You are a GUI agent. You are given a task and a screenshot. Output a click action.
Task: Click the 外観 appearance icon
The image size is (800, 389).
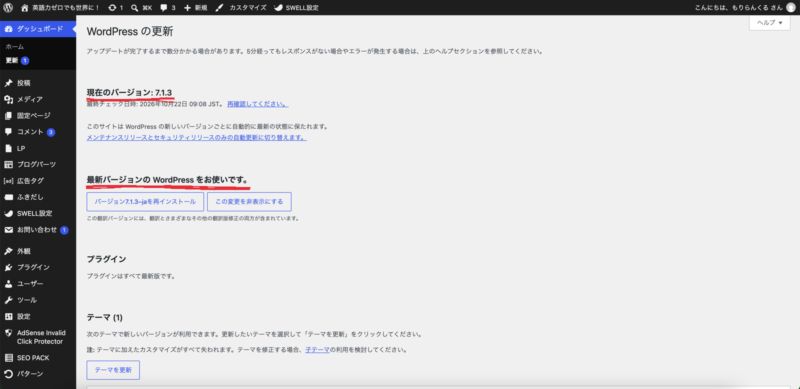8,251
